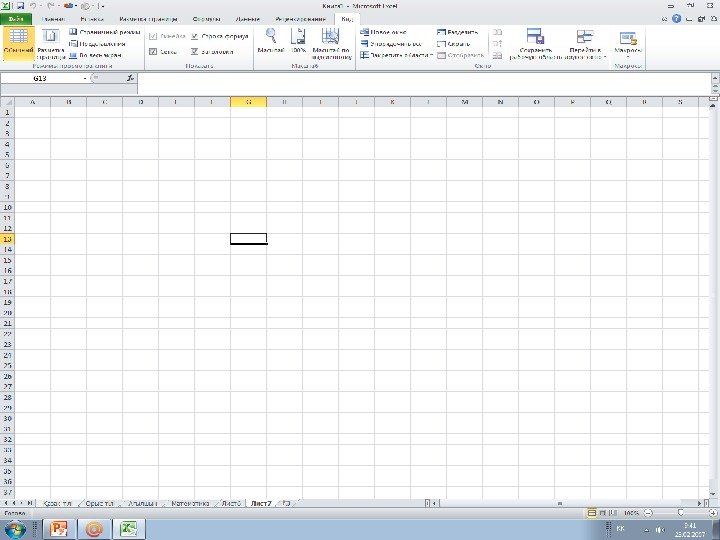This screenshot has height=540, width=720.
Task: Redo action in Quick Access Toolbar
Action: pyautogui.click(x=50, y=6)
